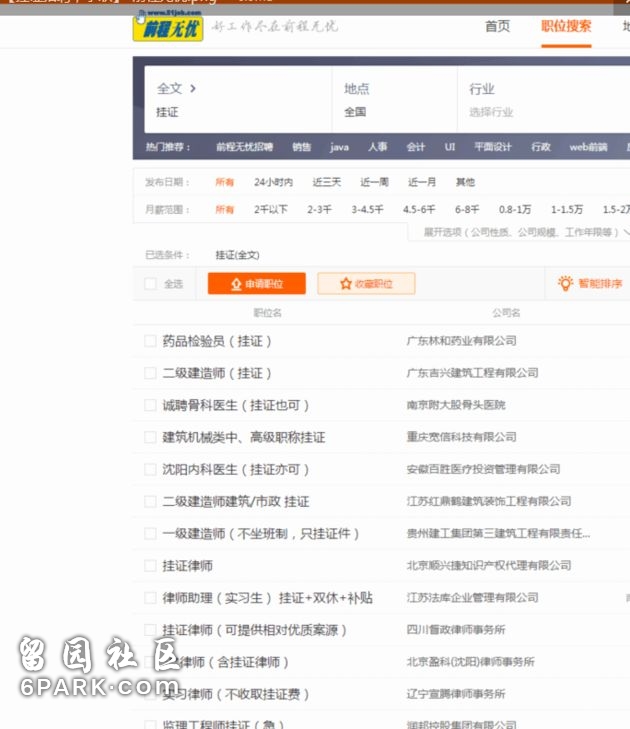Image resolution: width=630 pixels, height=729 pixels.
Task: Click the 智能排序 lightbulb icon
Action: tap(565, 283)
